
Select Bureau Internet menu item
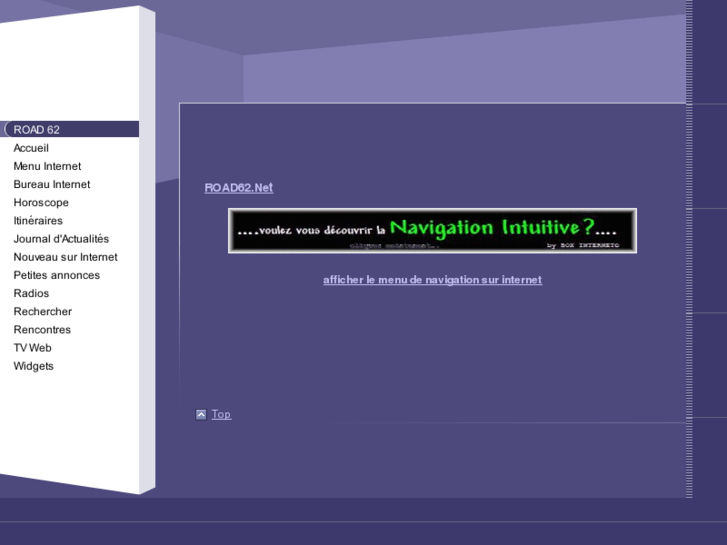[x=52, y=184]
